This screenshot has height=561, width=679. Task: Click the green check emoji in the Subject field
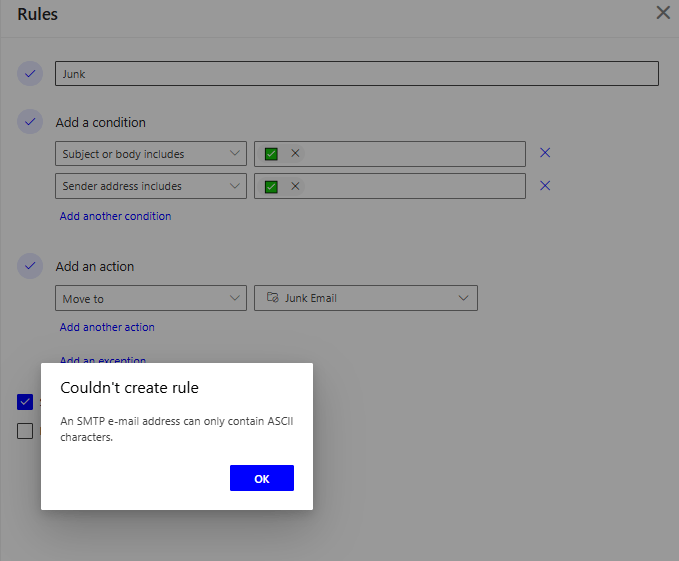coord(271,154)
